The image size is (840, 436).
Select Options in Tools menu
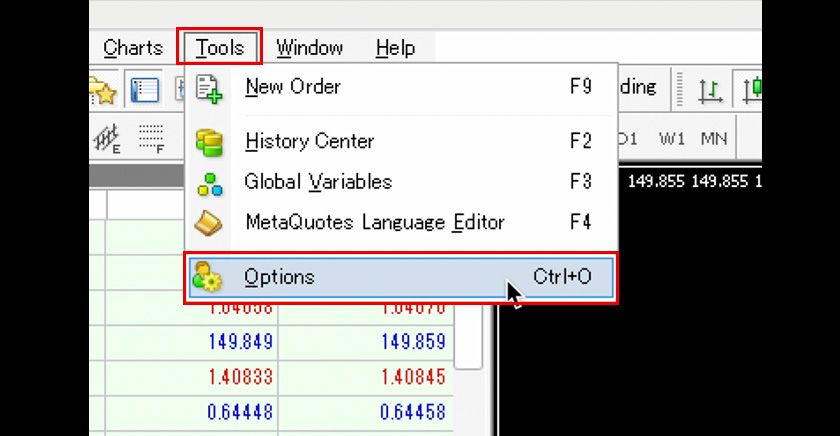tap(401, 277)
